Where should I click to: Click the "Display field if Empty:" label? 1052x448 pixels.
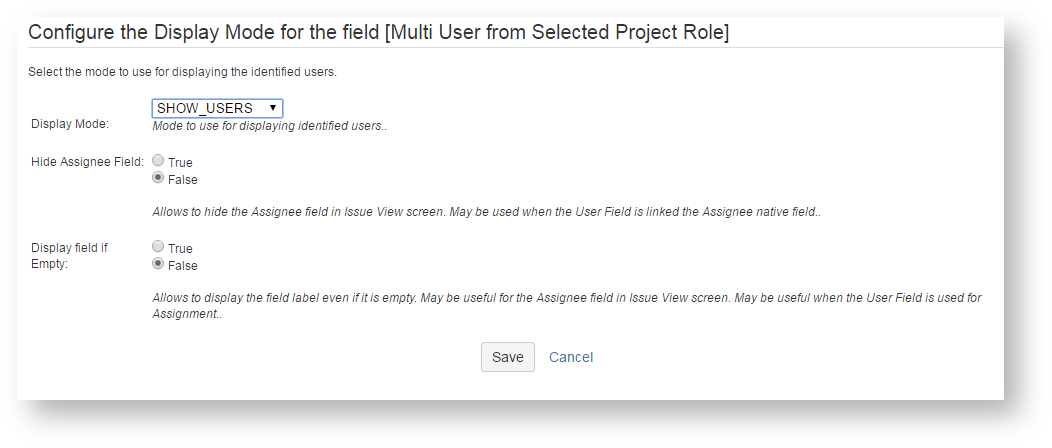70,256
